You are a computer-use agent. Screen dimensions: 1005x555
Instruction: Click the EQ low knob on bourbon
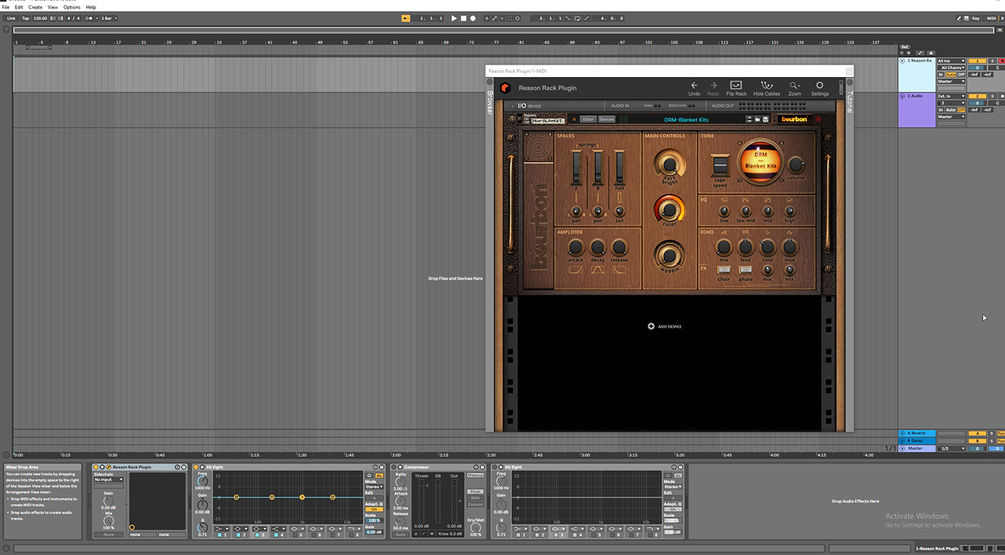point(724,211)
